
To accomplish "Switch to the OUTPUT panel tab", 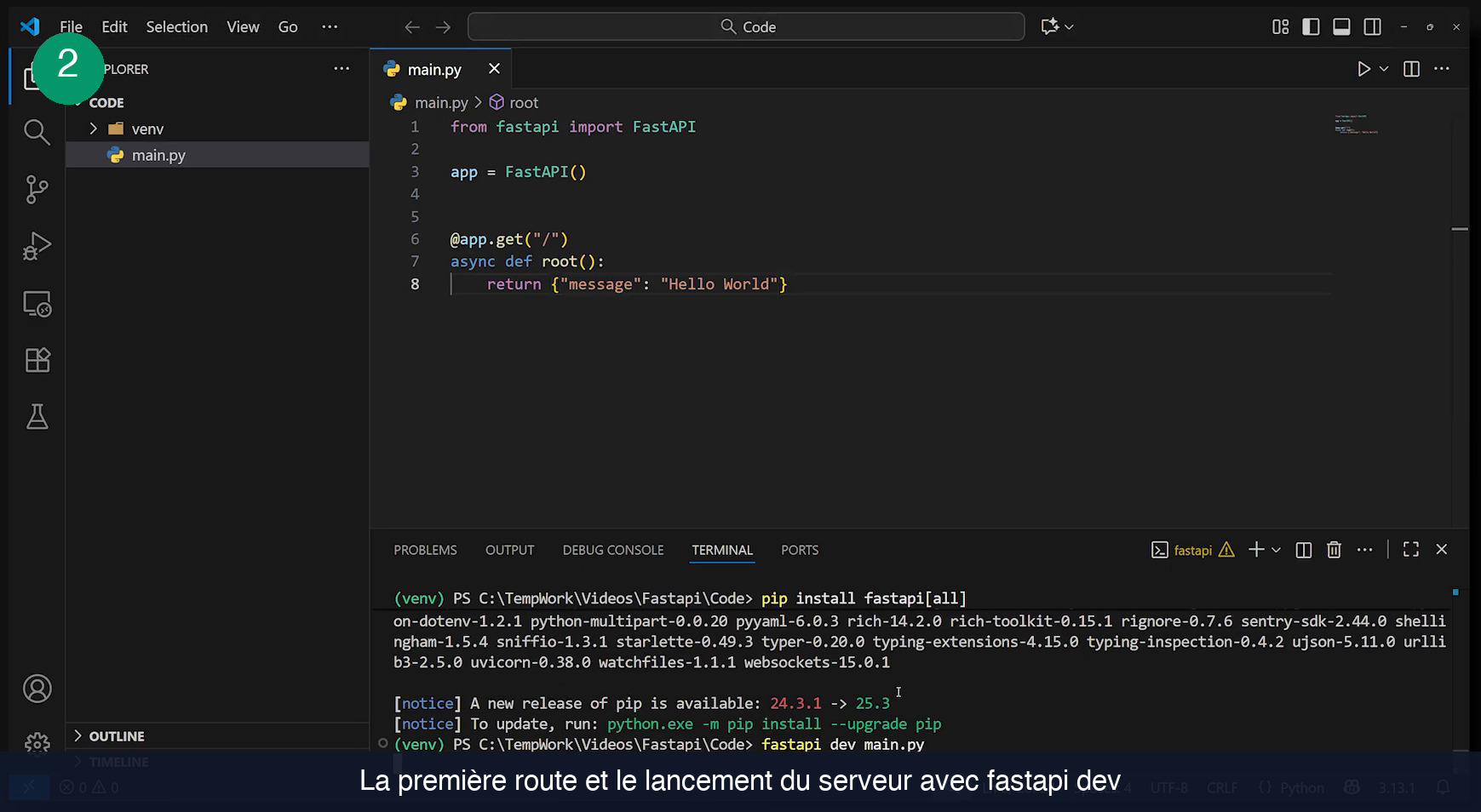I will 509,551.
